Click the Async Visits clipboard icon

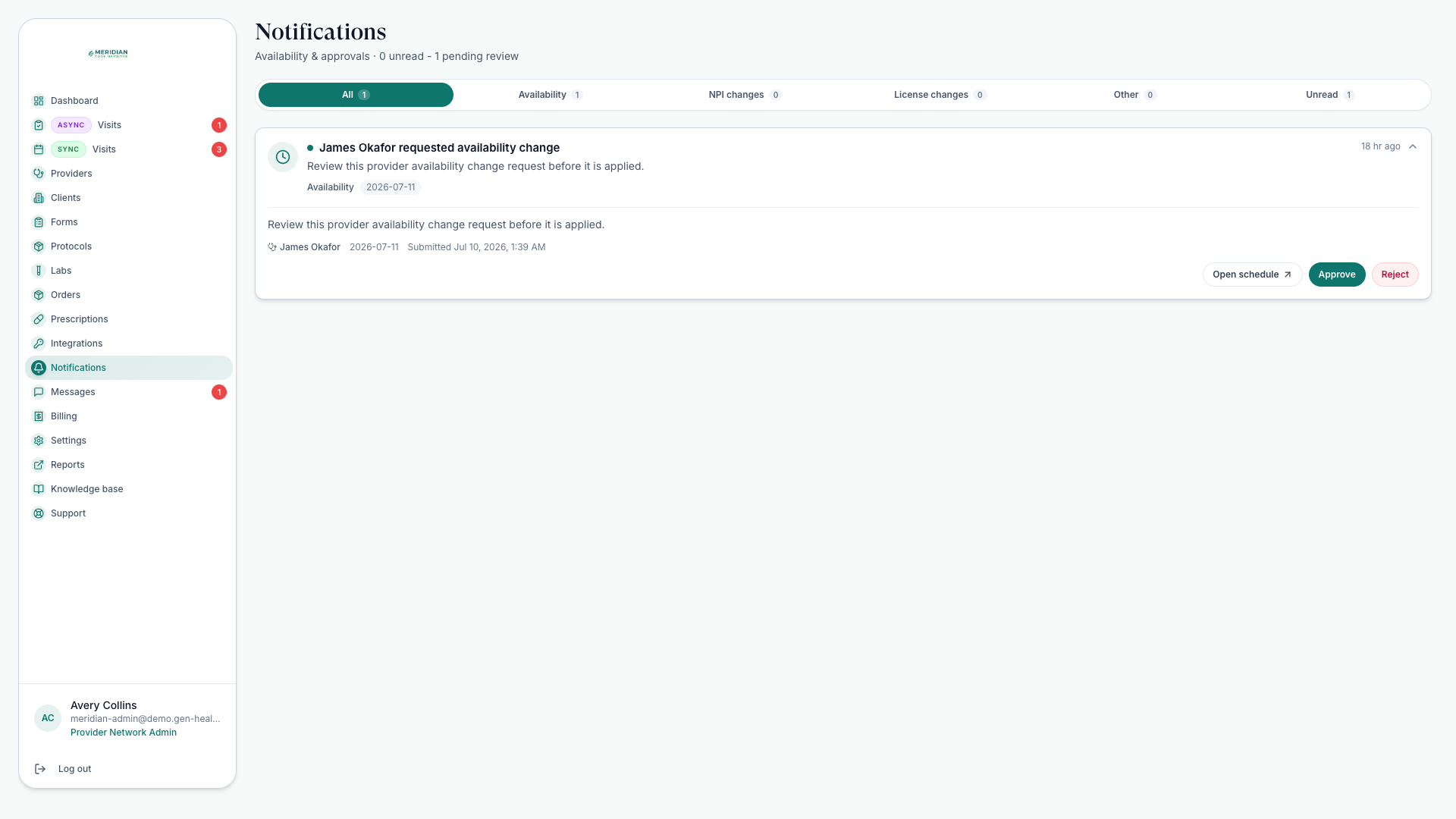click(39, 125)
